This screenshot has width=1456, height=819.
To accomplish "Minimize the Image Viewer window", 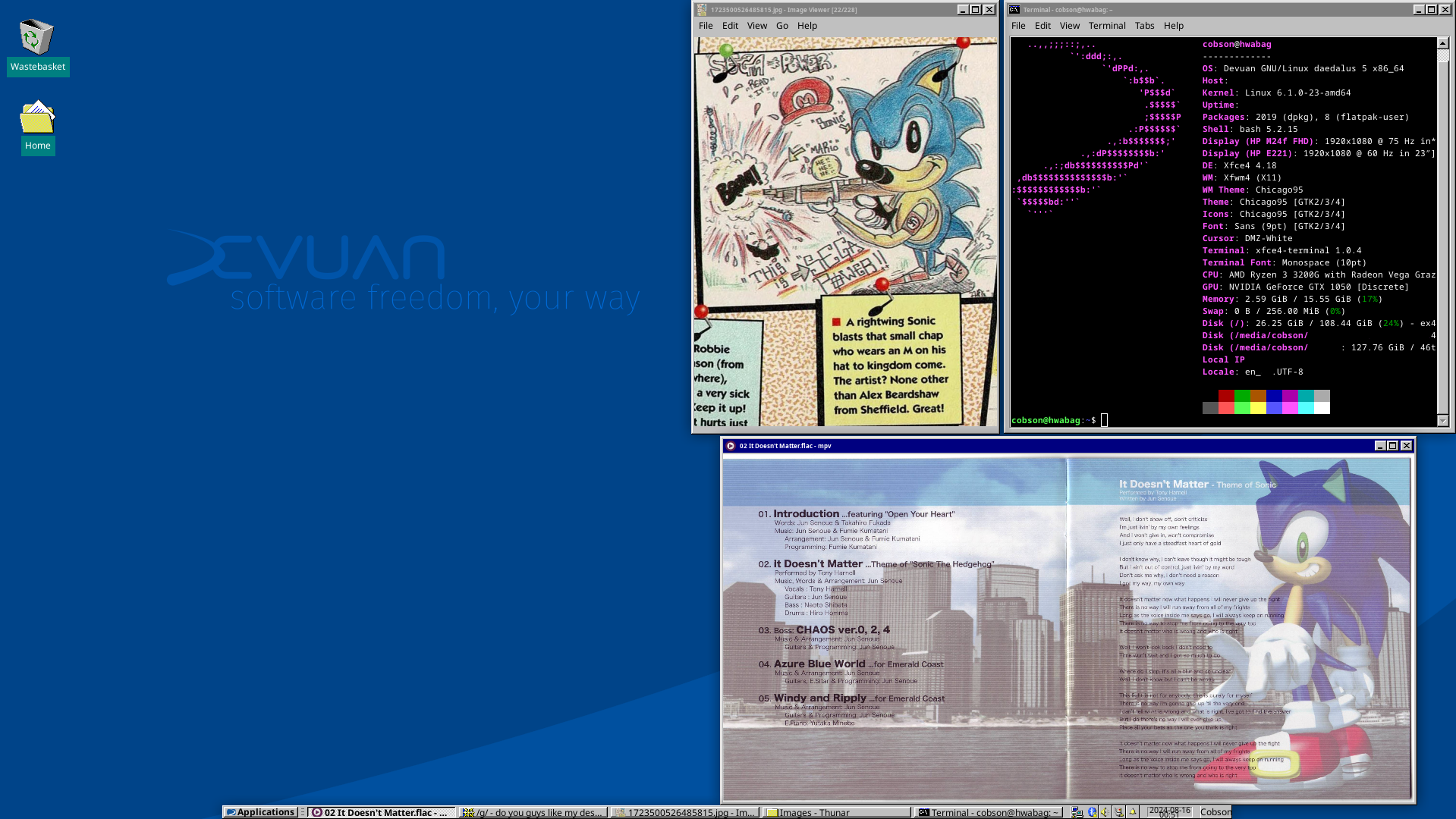I will pos(962,10).
